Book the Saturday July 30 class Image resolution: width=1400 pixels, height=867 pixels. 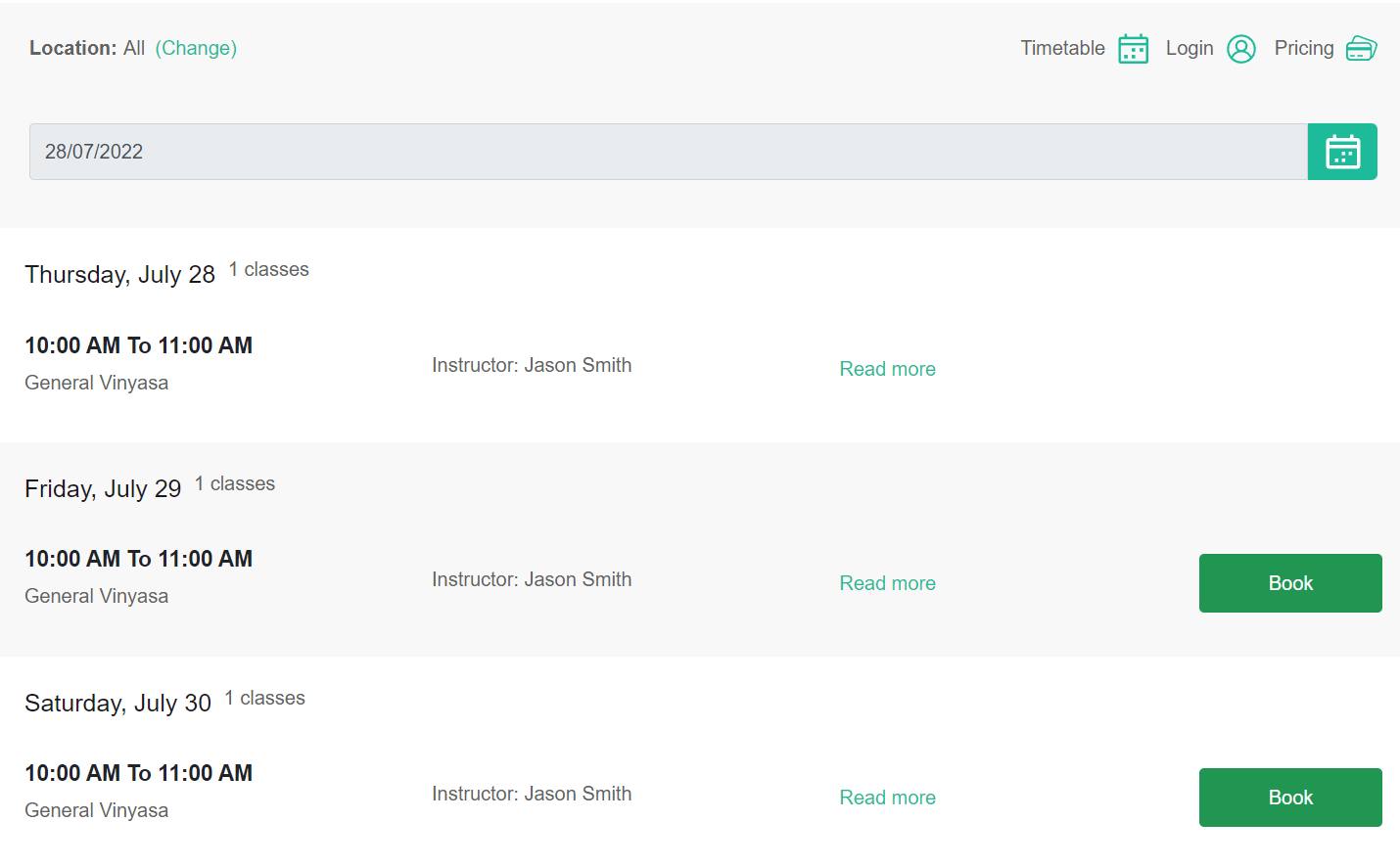coord(1289,797)
